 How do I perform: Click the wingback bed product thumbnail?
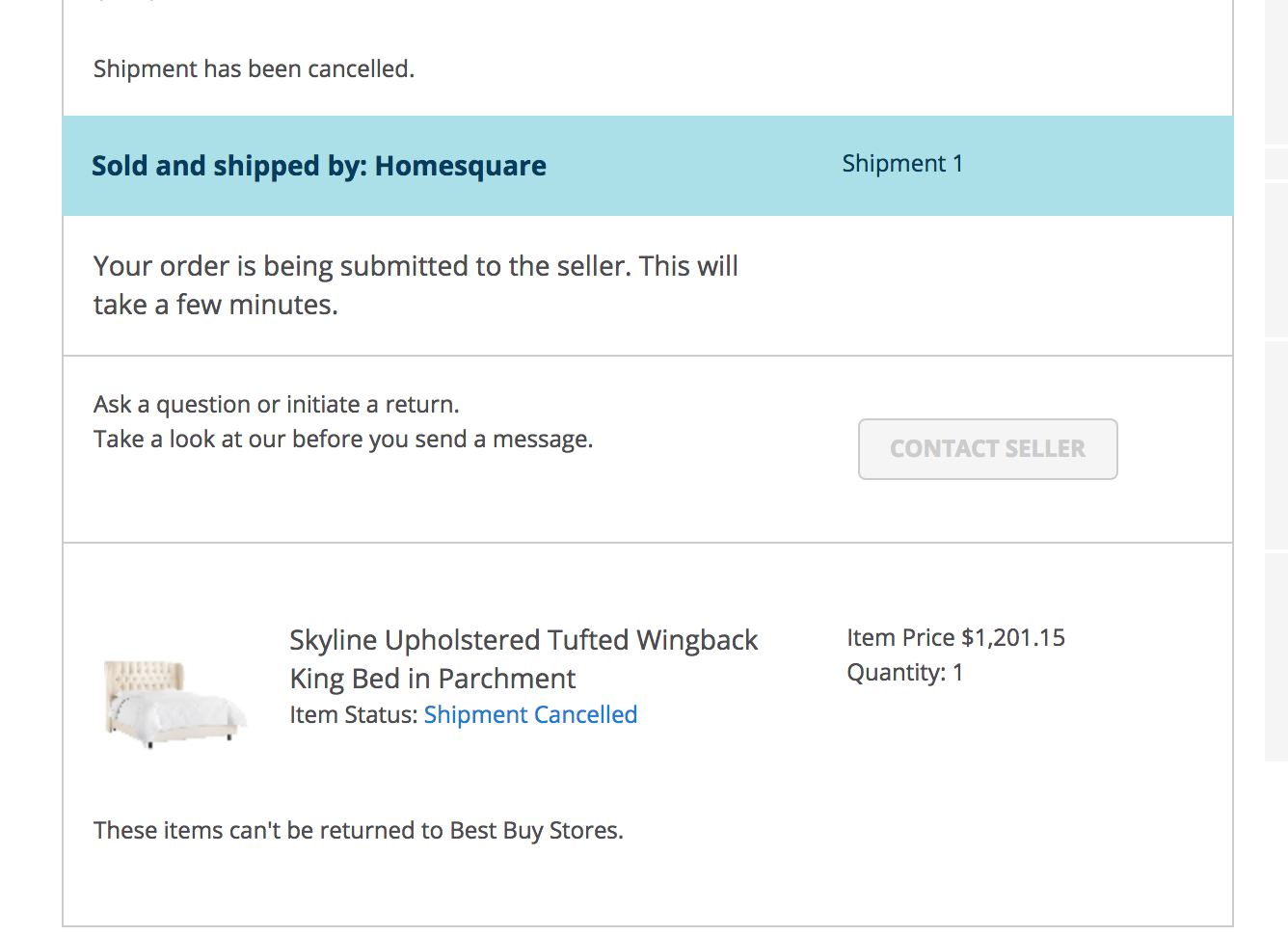pos(174,703)
